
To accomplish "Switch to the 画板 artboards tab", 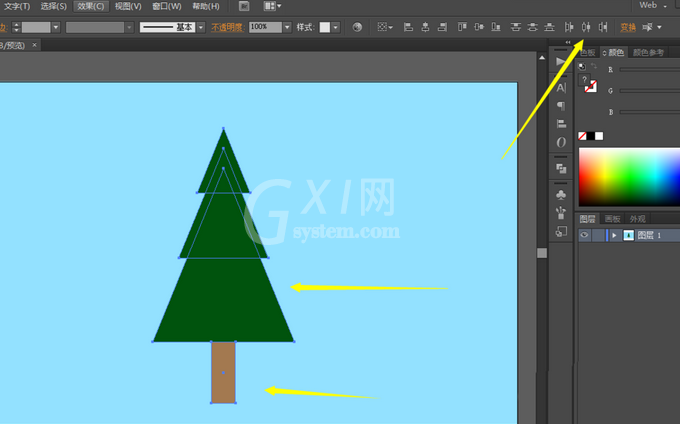I will pyautogui.click(x=612, y=219).
